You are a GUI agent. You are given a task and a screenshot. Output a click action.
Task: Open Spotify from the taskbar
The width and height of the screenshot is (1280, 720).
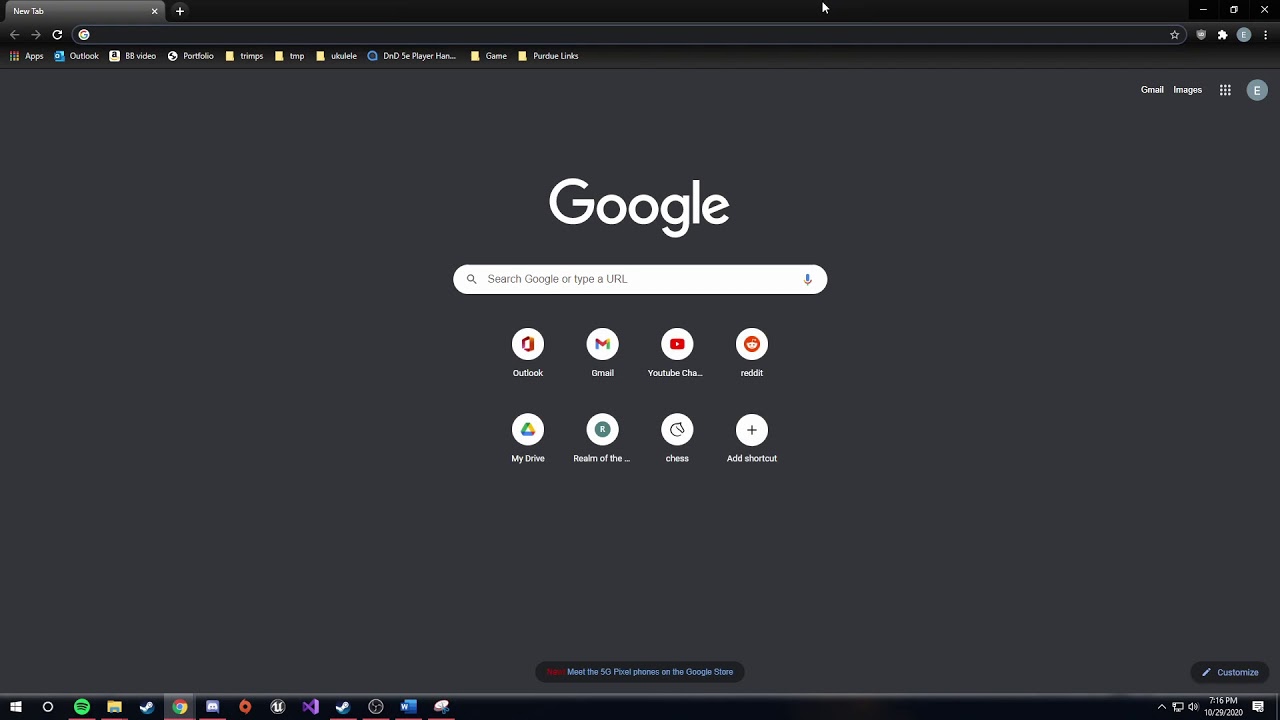[x=82, y=707]
